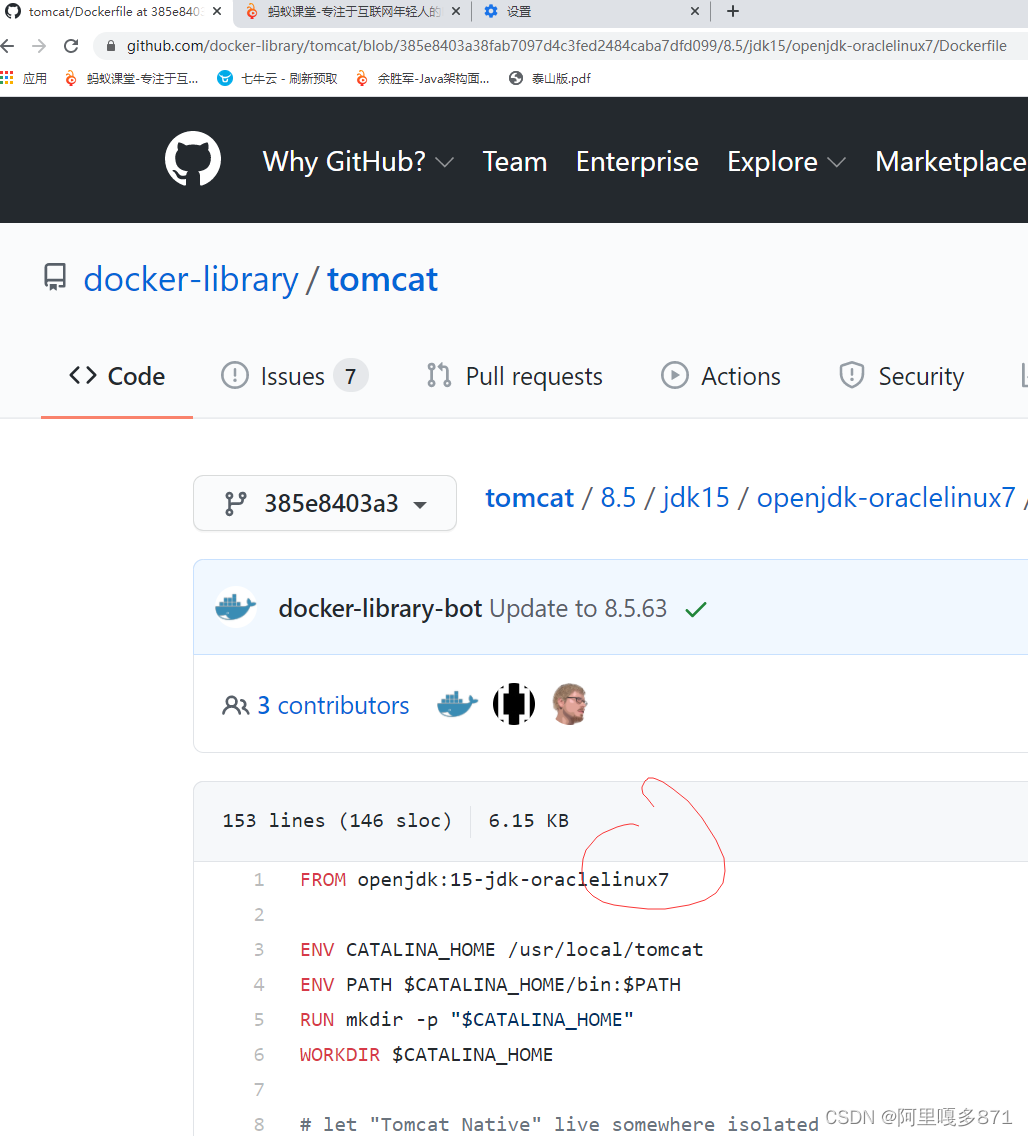Image resolution: width=1028 pixels, height=1136 pixels.
Task: Click the contributors people icon
Action: (235, 705)
